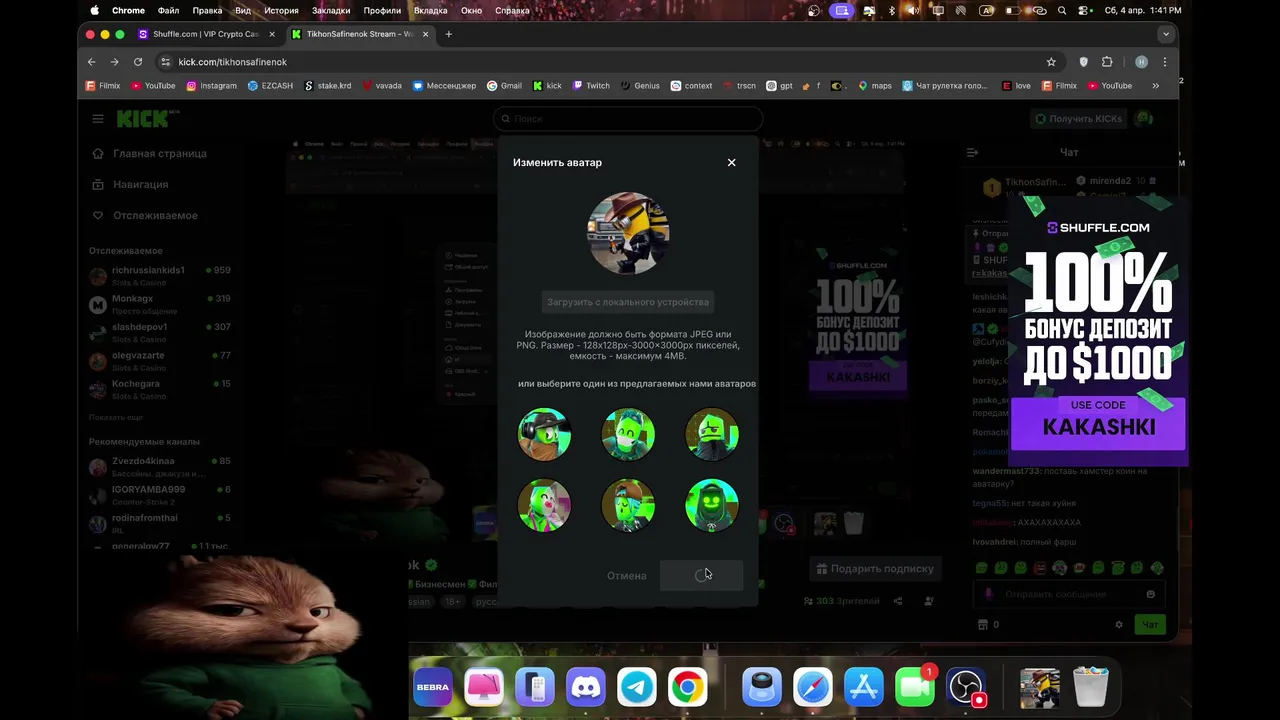Open Gmail bookmark
Image resolution: width=1280 pixels, height=720 pixels.
coord(505,86)
